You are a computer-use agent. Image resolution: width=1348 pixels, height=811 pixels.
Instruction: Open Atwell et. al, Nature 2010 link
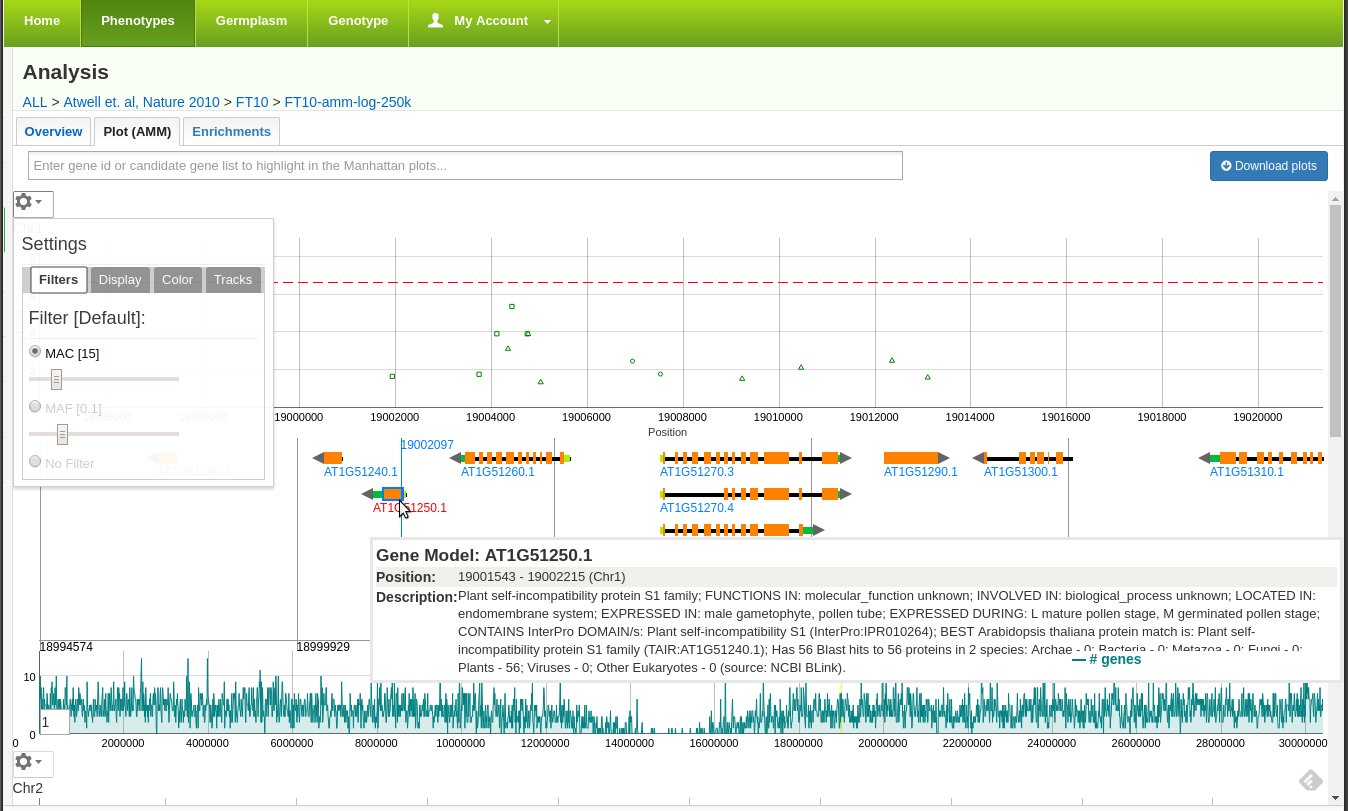pyautogui.click(x=141, y=102)
